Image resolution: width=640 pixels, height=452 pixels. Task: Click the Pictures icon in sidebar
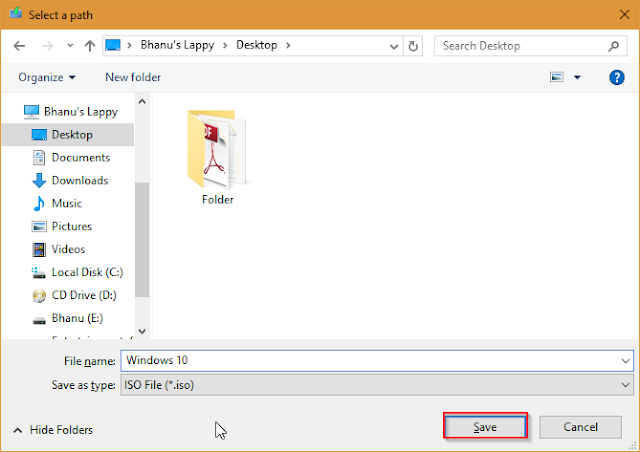click(39, 226)
